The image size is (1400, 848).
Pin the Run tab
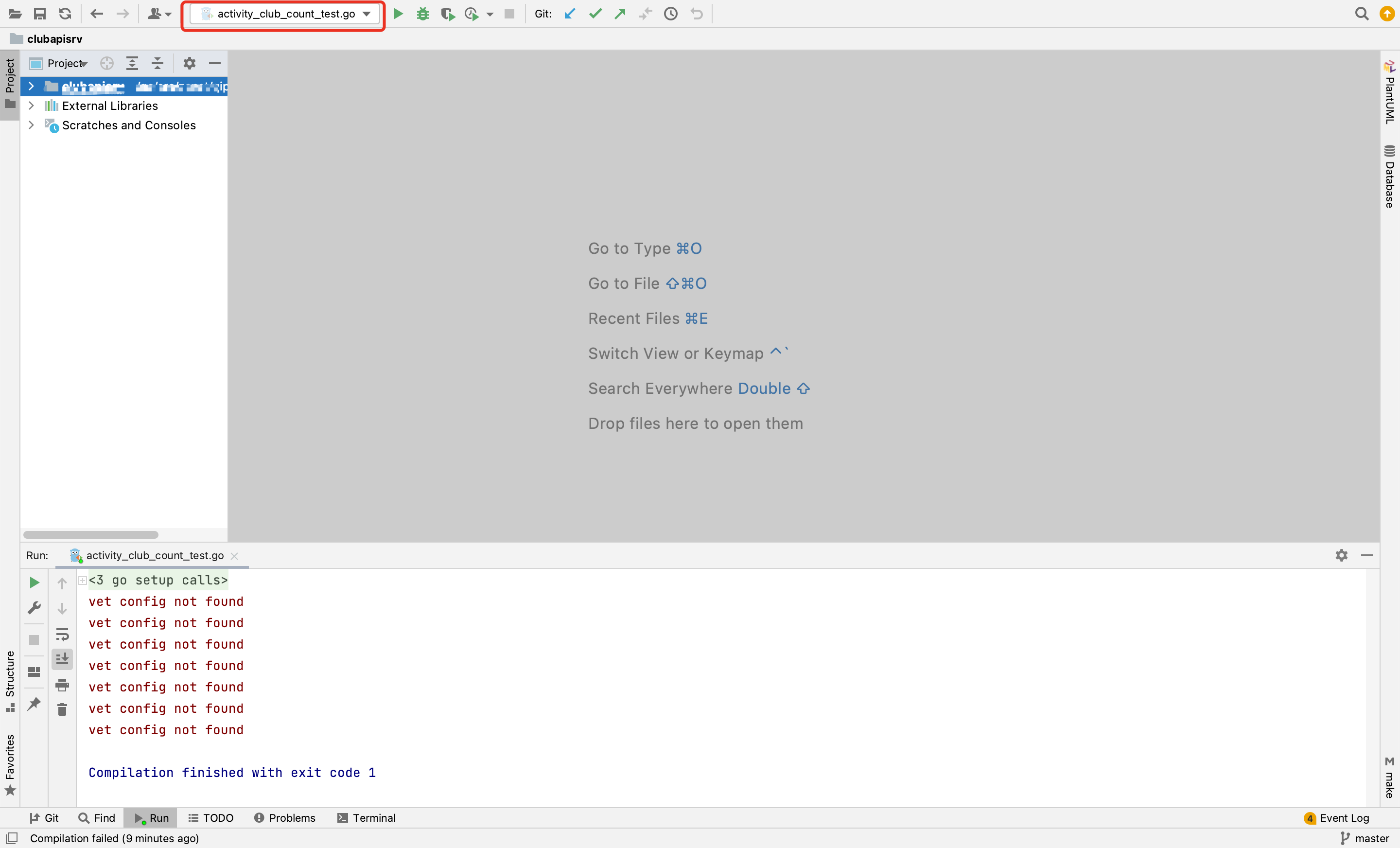(34, 704)
